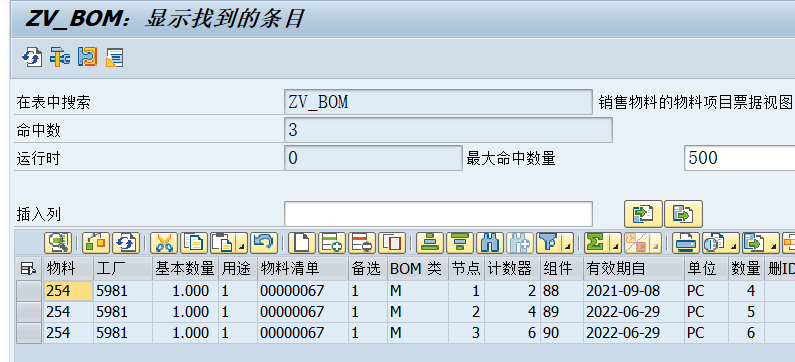Viewport: 795px width, 362px height.
Task: Click the Duplicate row icon
Action: click(x=392, y=243)
